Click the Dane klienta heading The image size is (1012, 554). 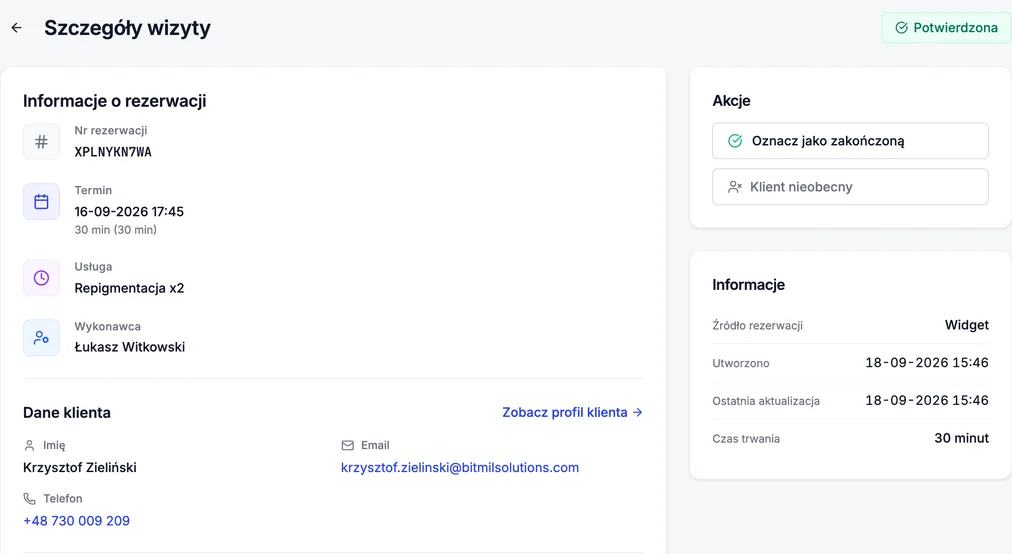click(66, 412)
